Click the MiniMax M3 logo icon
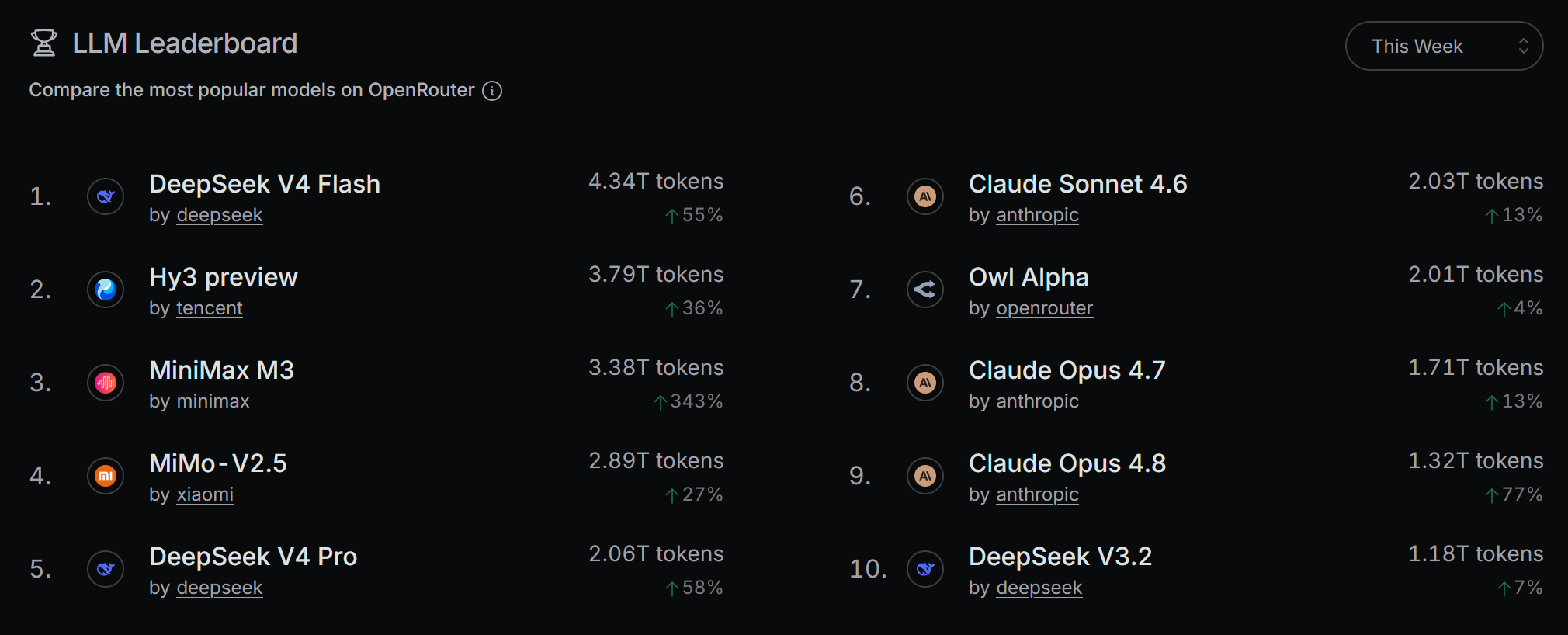1568x635 pixels. point(106,383)
